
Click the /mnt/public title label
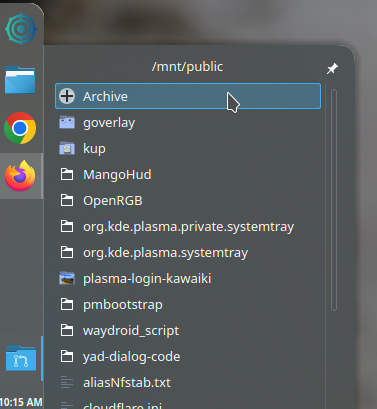click(x=187, y=67)
